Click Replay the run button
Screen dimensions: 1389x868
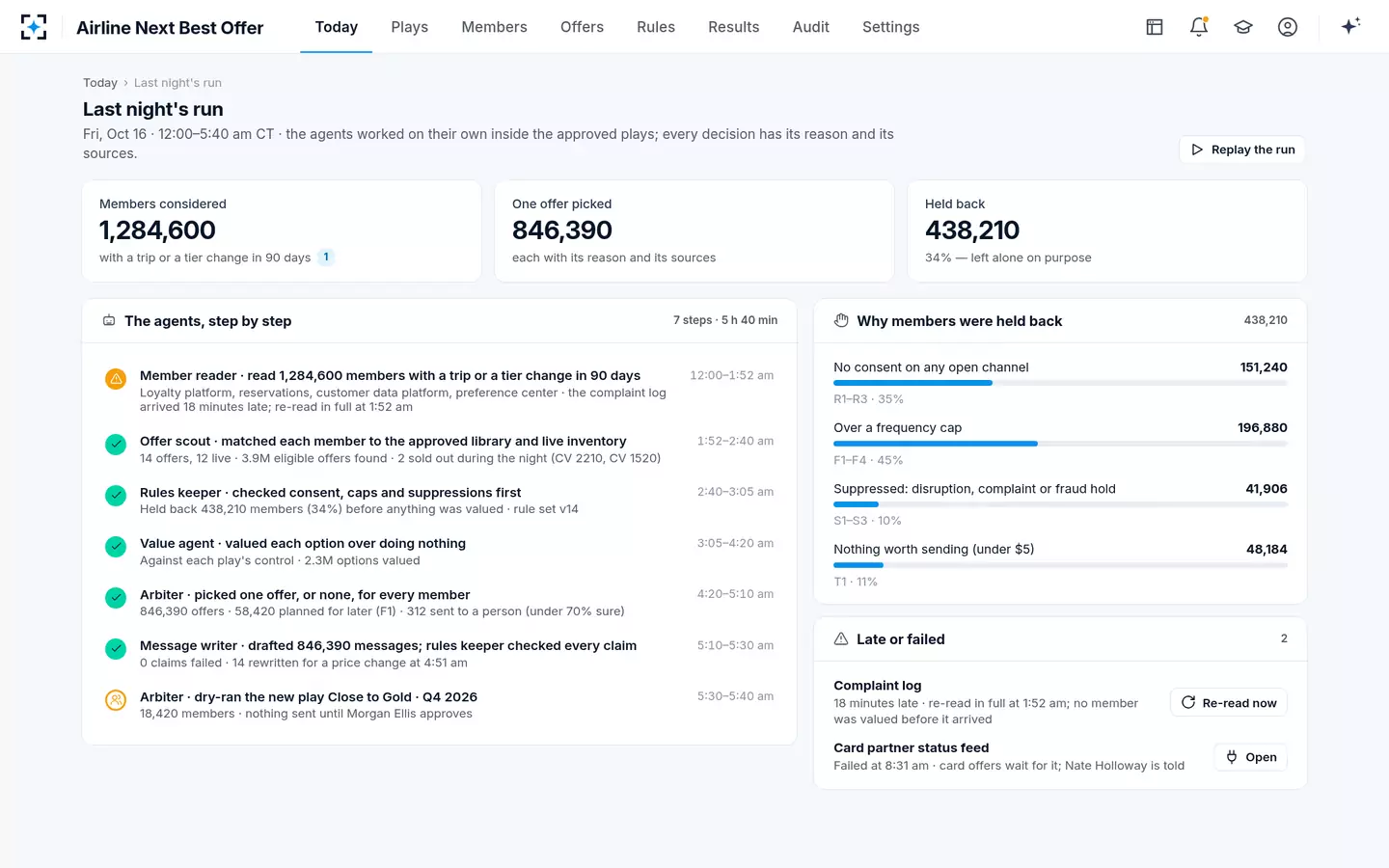click(1242, 149)
